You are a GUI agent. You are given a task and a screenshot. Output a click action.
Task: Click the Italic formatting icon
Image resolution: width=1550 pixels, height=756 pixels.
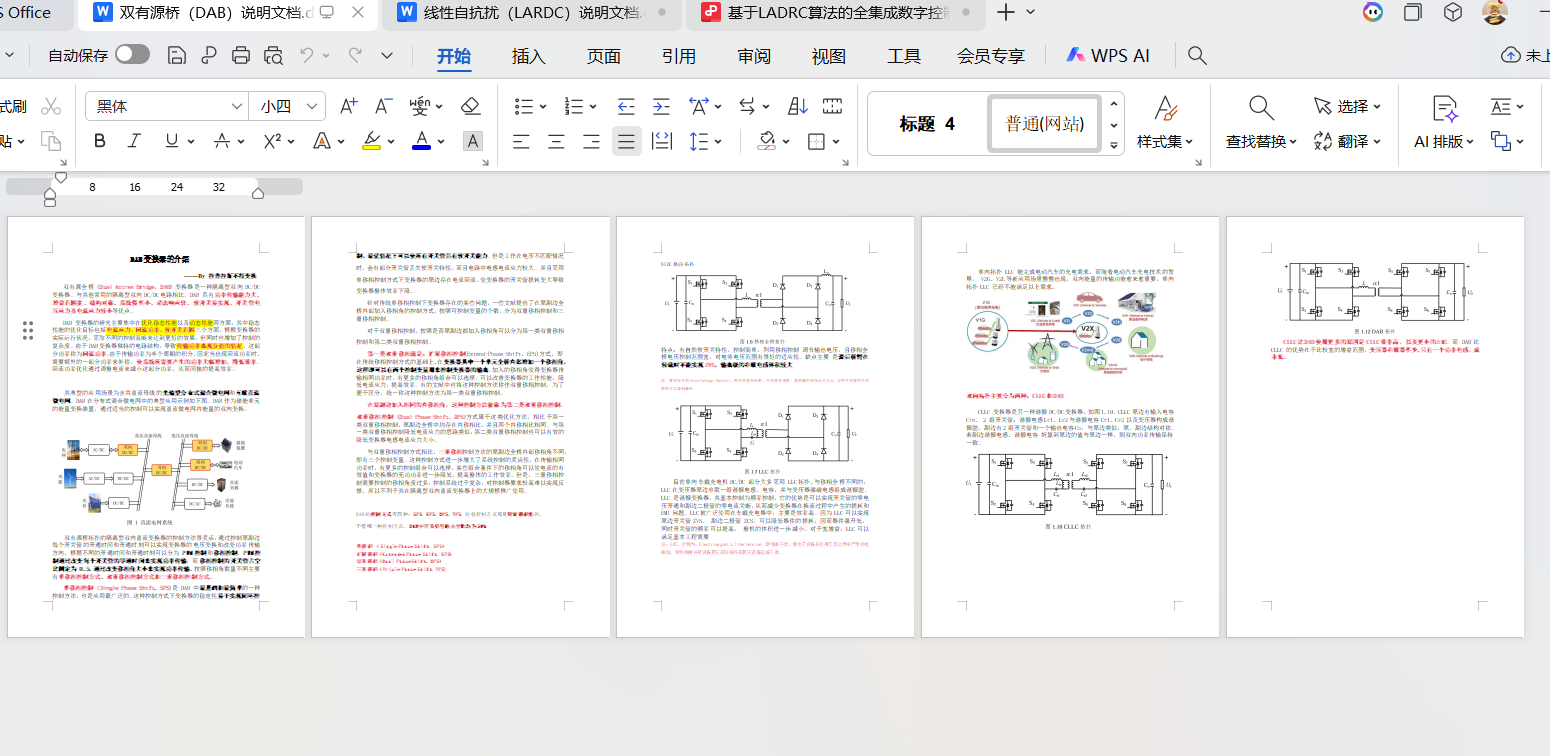(x=136, y=141)
